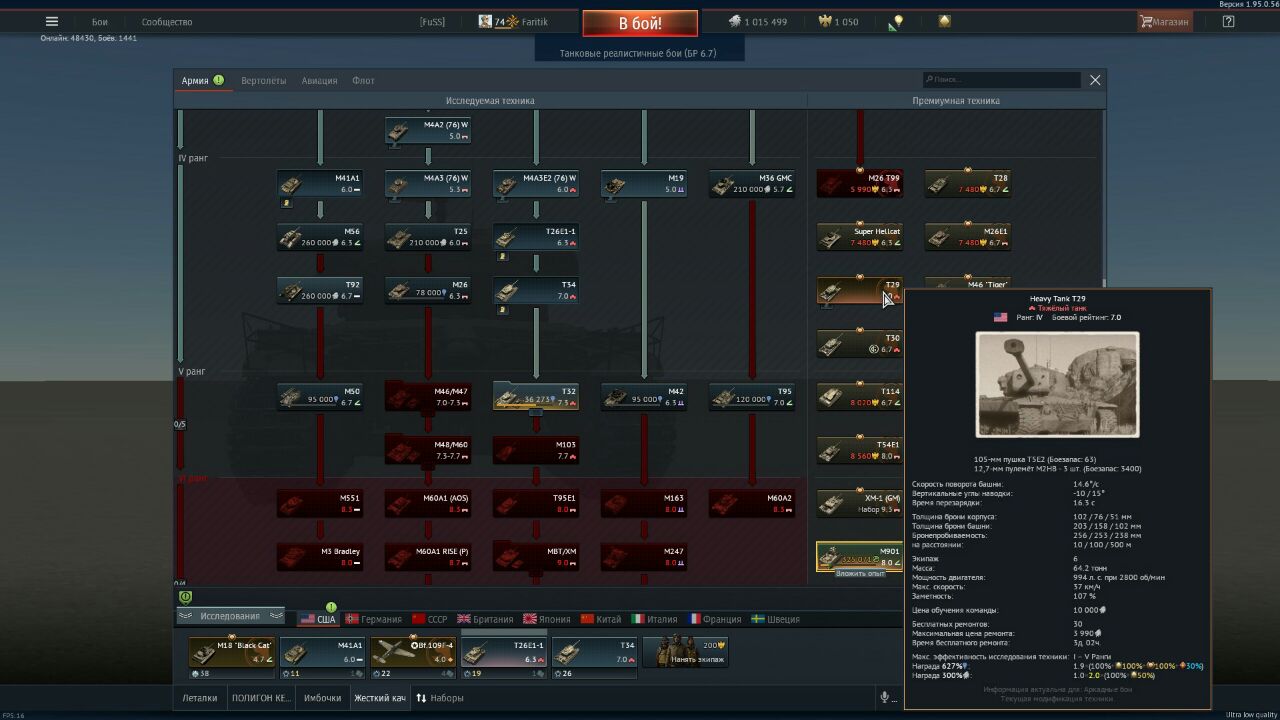Select the M42 anti-air vehicle

(x=644, y=396)
